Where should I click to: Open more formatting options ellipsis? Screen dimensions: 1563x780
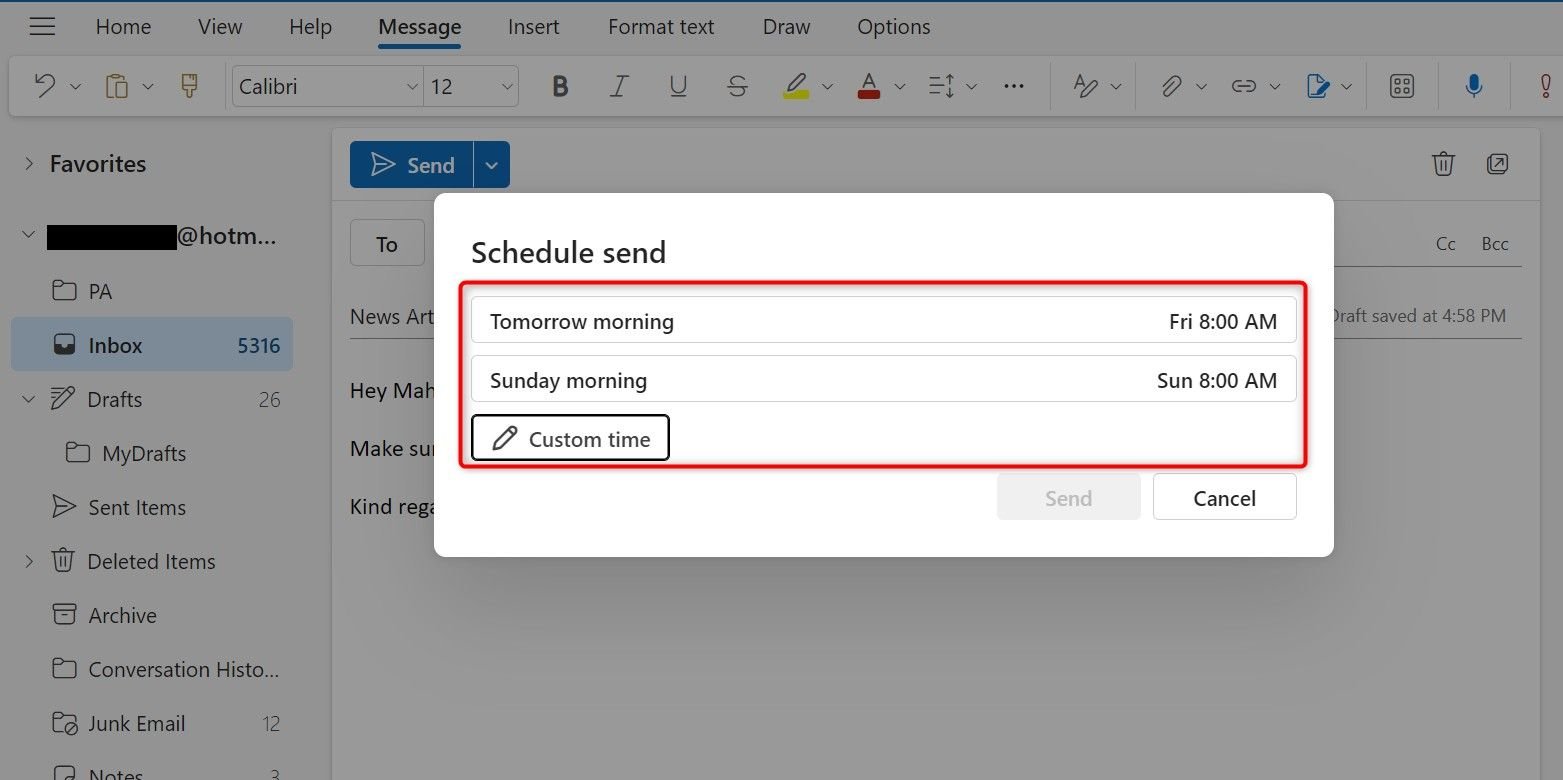click(1014, 87)
